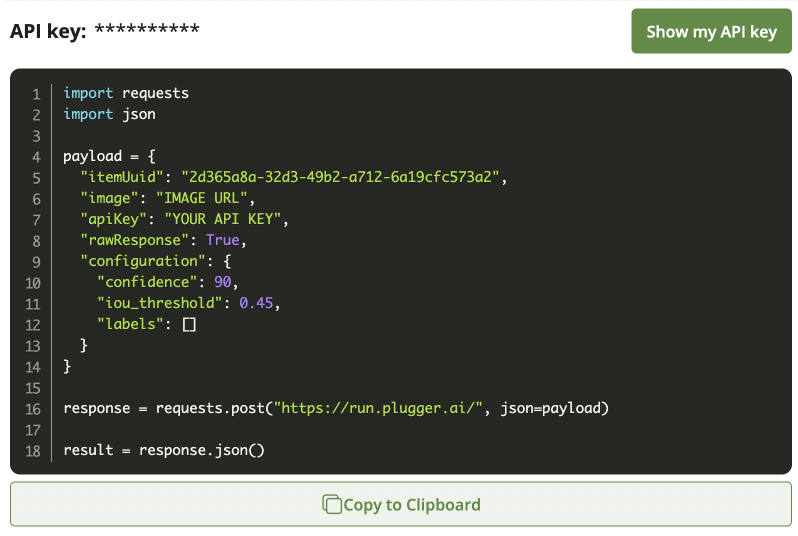Click the itemUuid string value in code
Screen dimensions: 798x536
(x=340, y=177)
